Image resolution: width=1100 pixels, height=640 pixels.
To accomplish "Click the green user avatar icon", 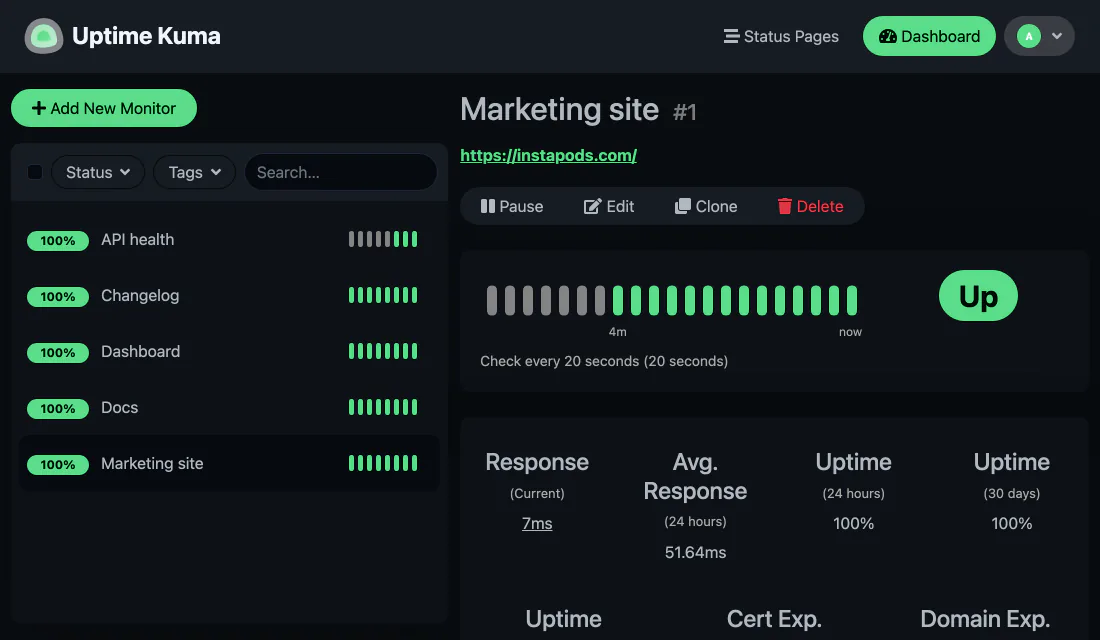I will tap(1028, 36).
